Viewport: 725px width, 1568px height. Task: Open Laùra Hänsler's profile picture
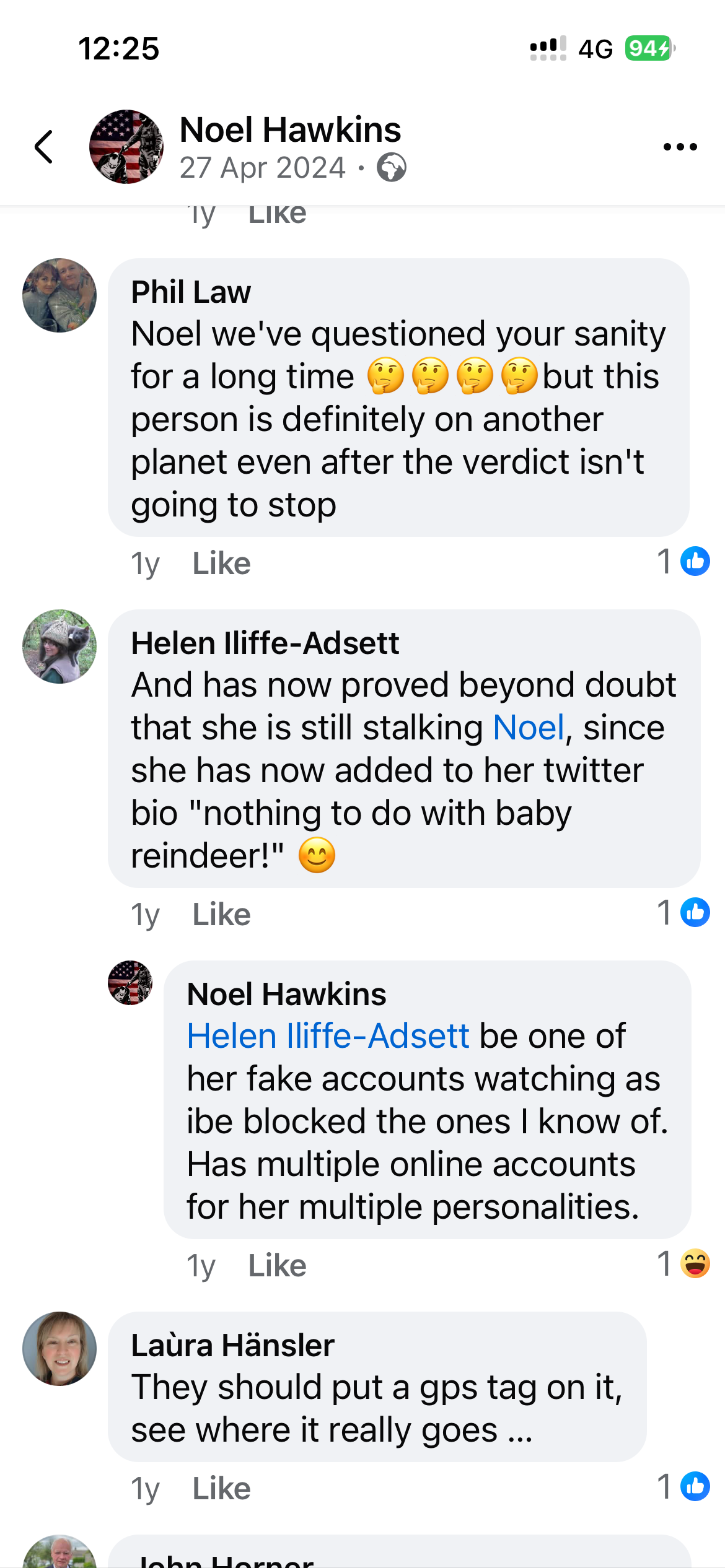click(59, 1349)
